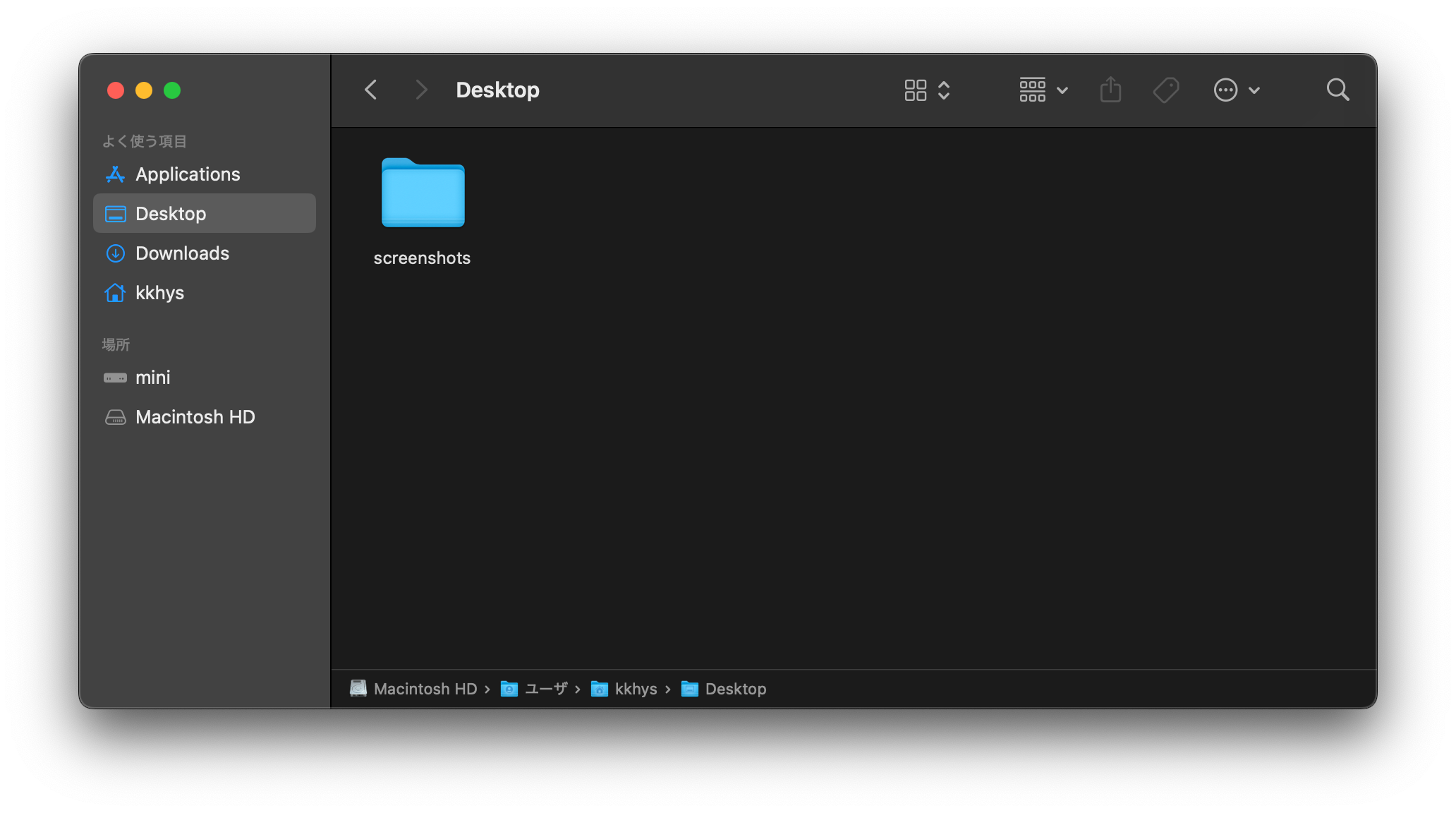Open the Downloads sidebar item
1456x813 pixels.
click(182, 253)
